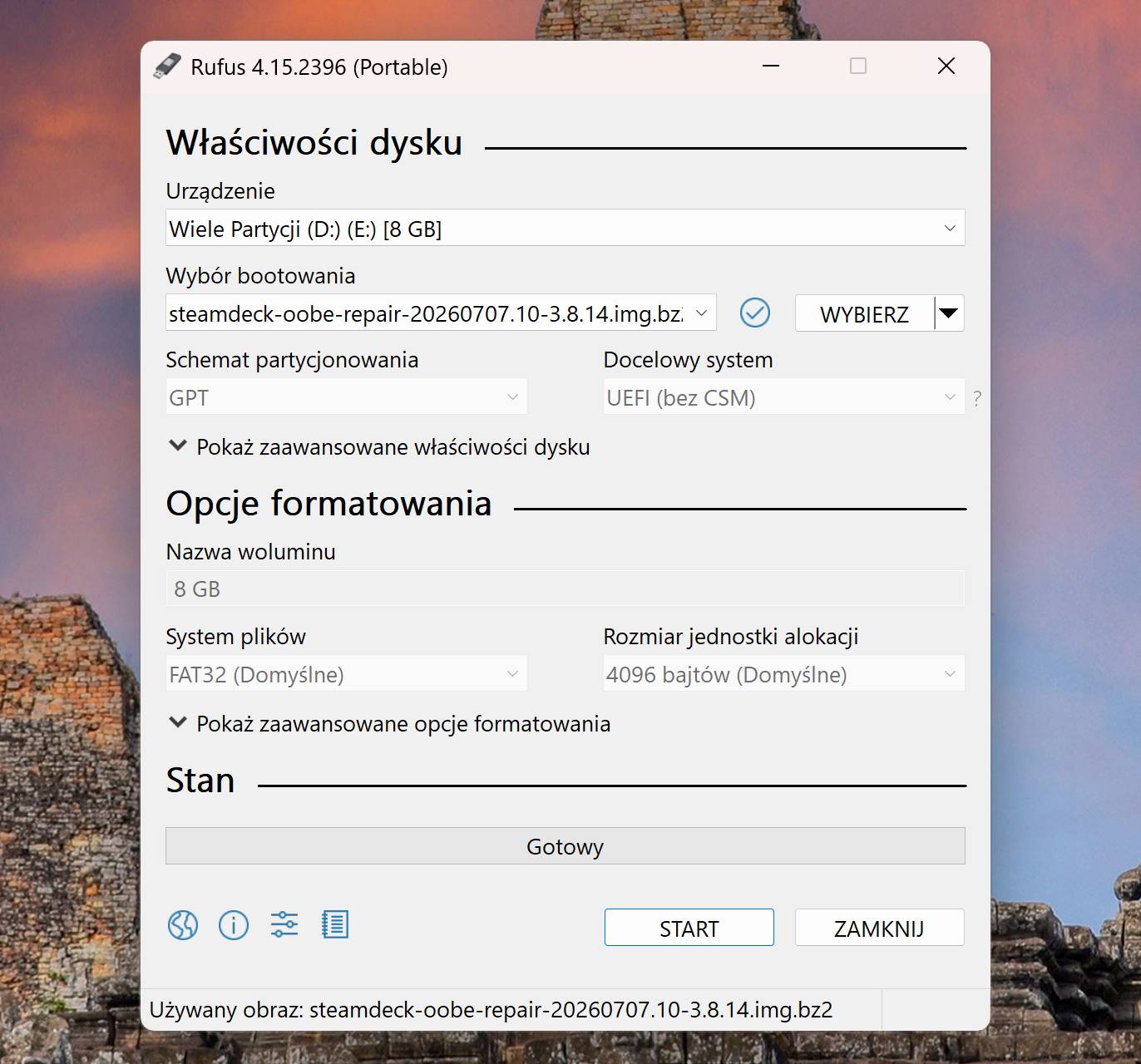Open the GPT partition scheme dropdown

tap(347, 397)
